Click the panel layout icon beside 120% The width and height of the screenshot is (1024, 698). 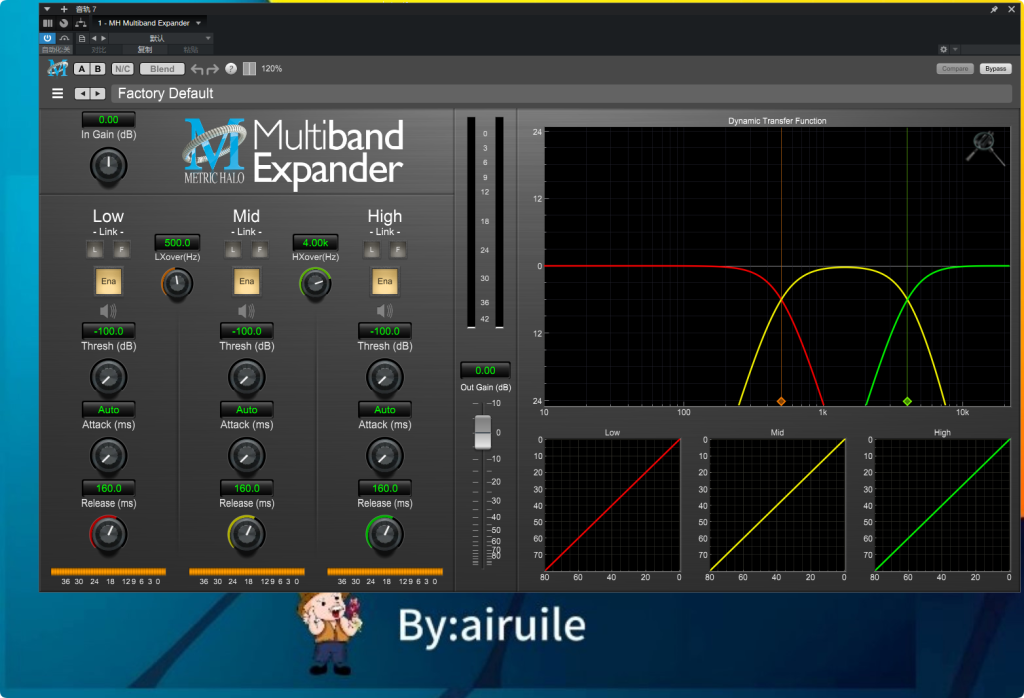(249, 69)
